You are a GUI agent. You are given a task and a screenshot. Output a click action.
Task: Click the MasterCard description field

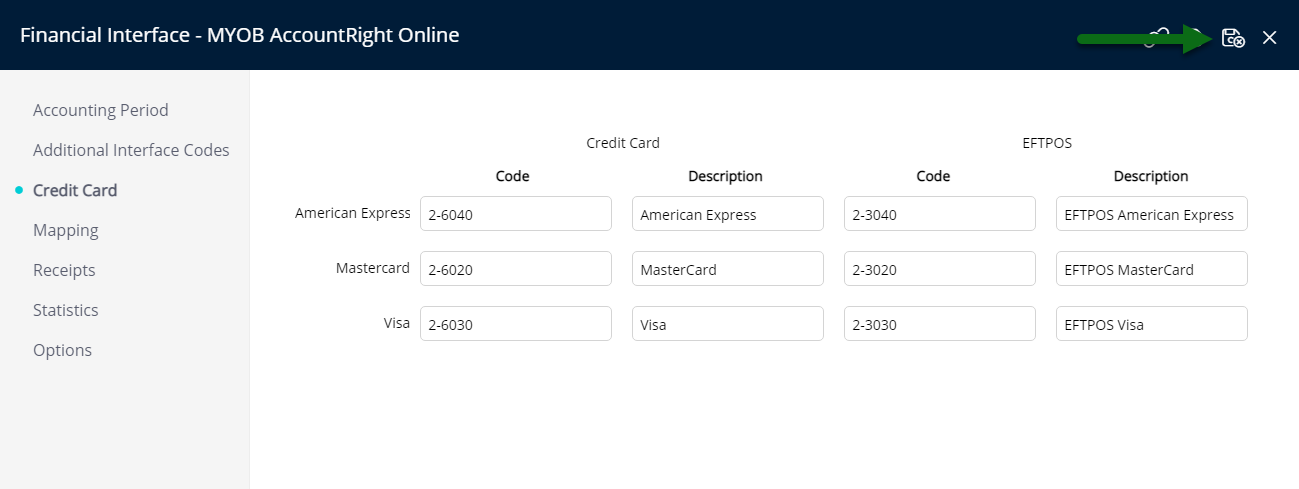pos(728,269)
